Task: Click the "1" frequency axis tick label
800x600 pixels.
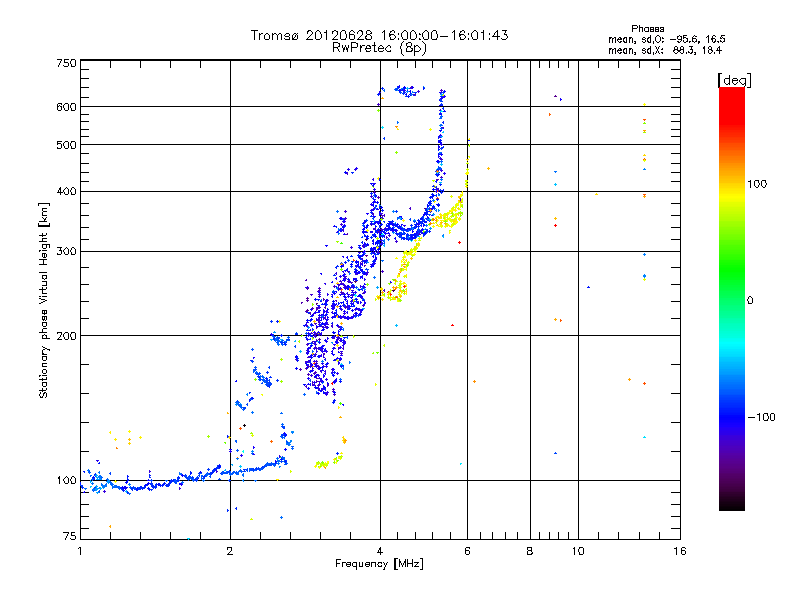Action: point(80,551)
